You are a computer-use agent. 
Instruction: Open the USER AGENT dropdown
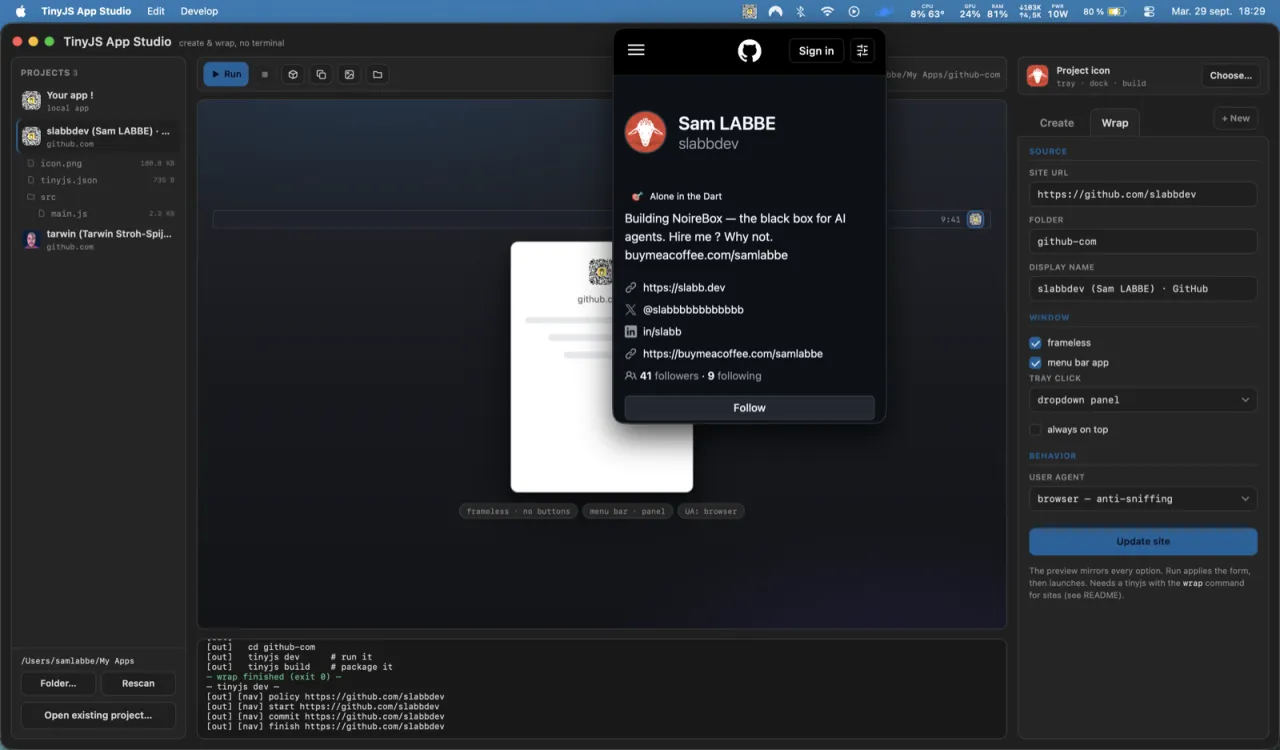pyautogui.click(x=1143, y=498)
